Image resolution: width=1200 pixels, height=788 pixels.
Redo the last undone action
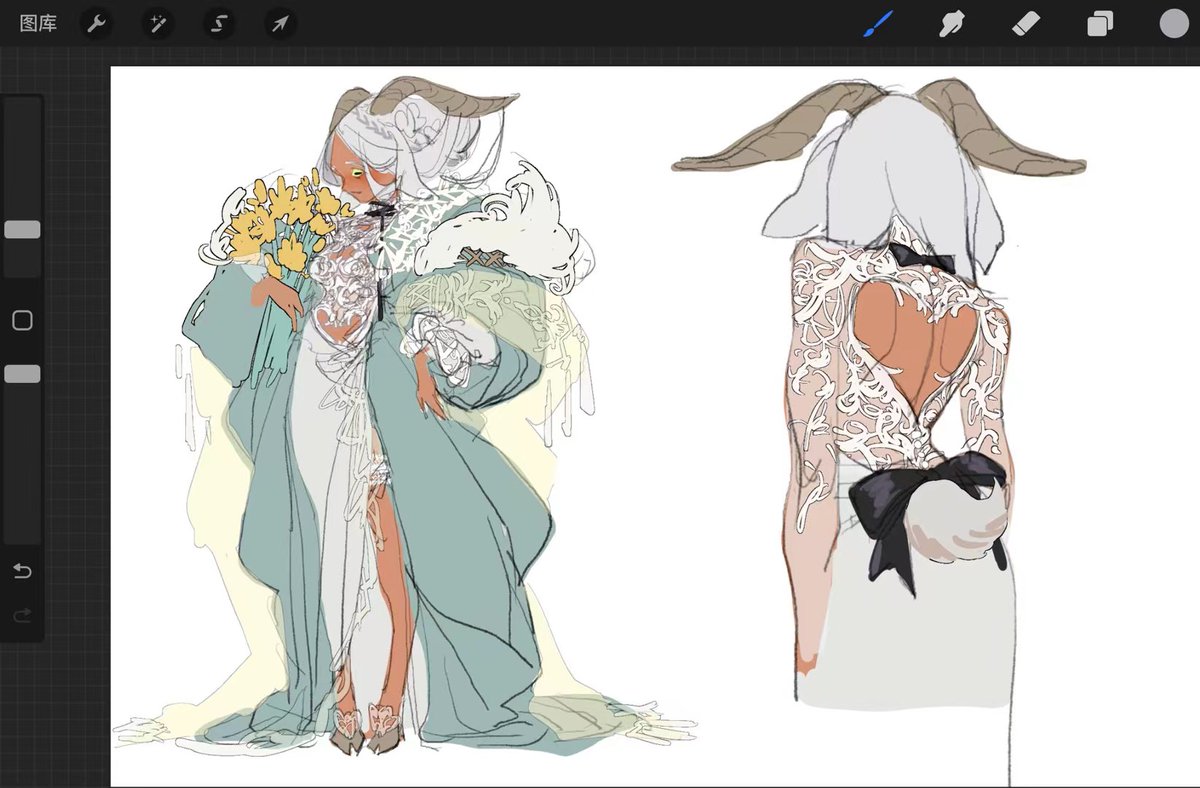[x=22, y=615]
